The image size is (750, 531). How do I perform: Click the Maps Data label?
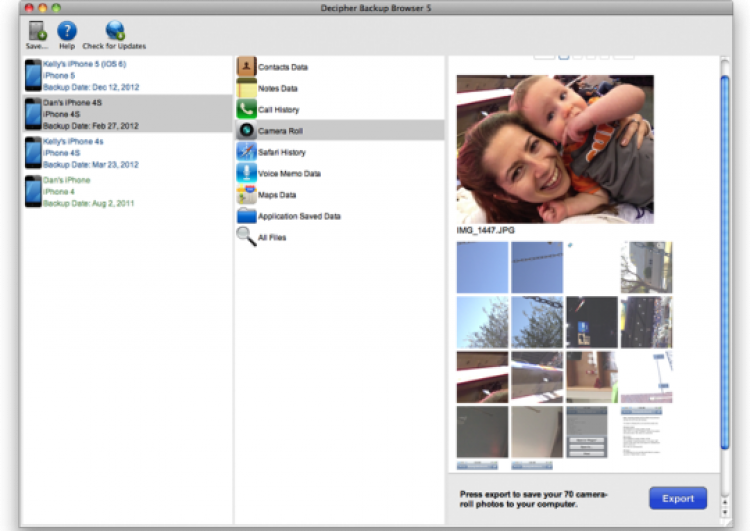click(277, 195)
